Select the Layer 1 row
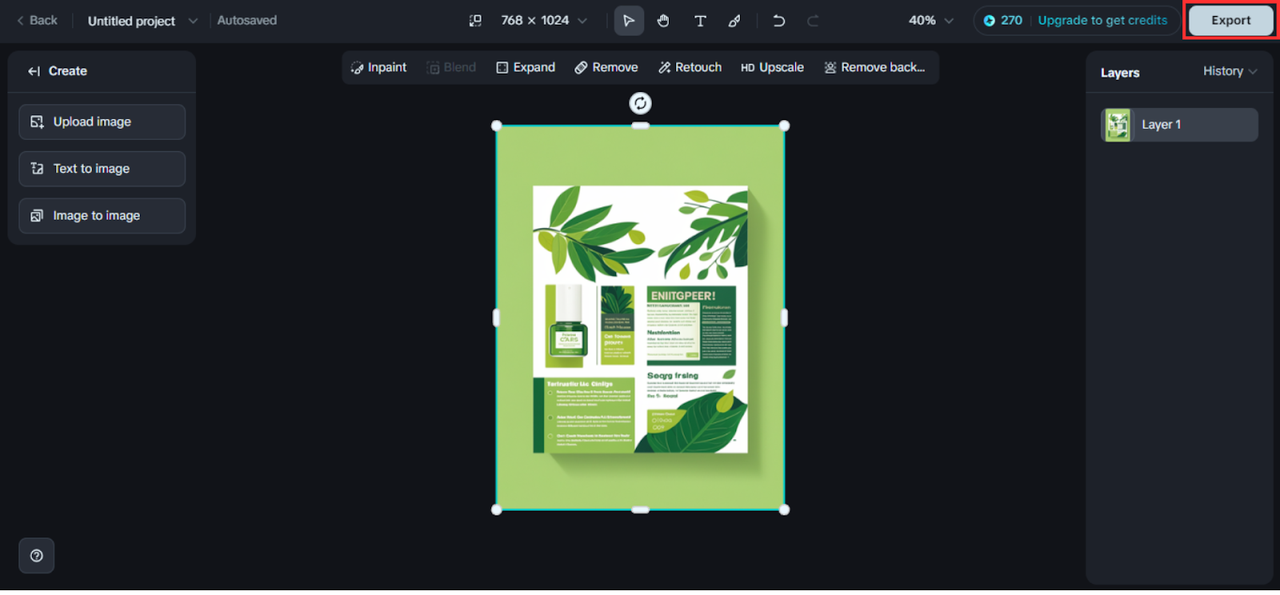This screenshot has height=595, width=1280. coord(1180,125)
